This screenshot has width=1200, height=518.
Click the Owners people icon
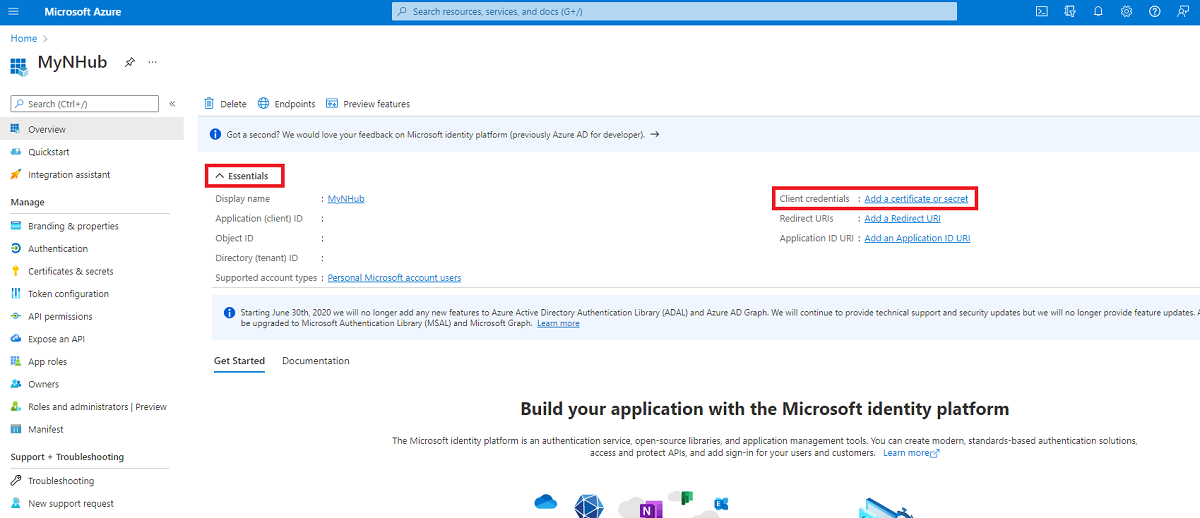(x=16, y=384)
